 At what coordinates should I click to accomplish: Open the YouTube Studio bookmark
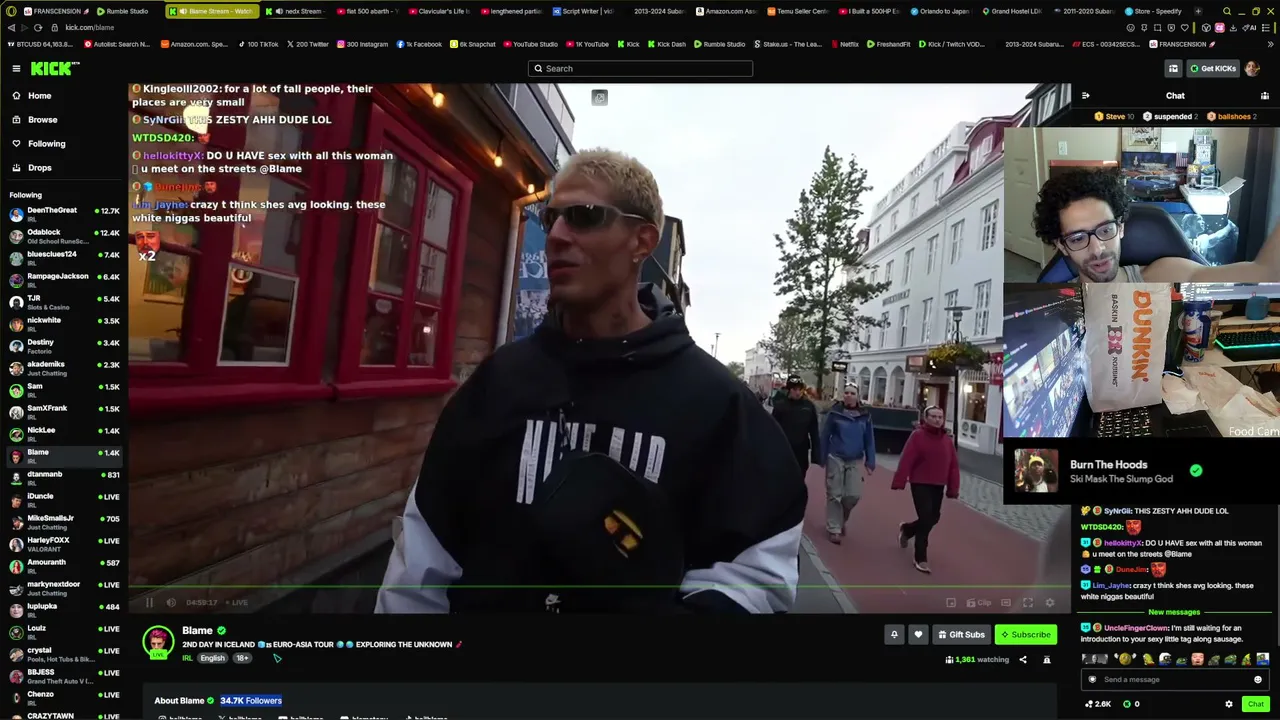pos(531,44)
